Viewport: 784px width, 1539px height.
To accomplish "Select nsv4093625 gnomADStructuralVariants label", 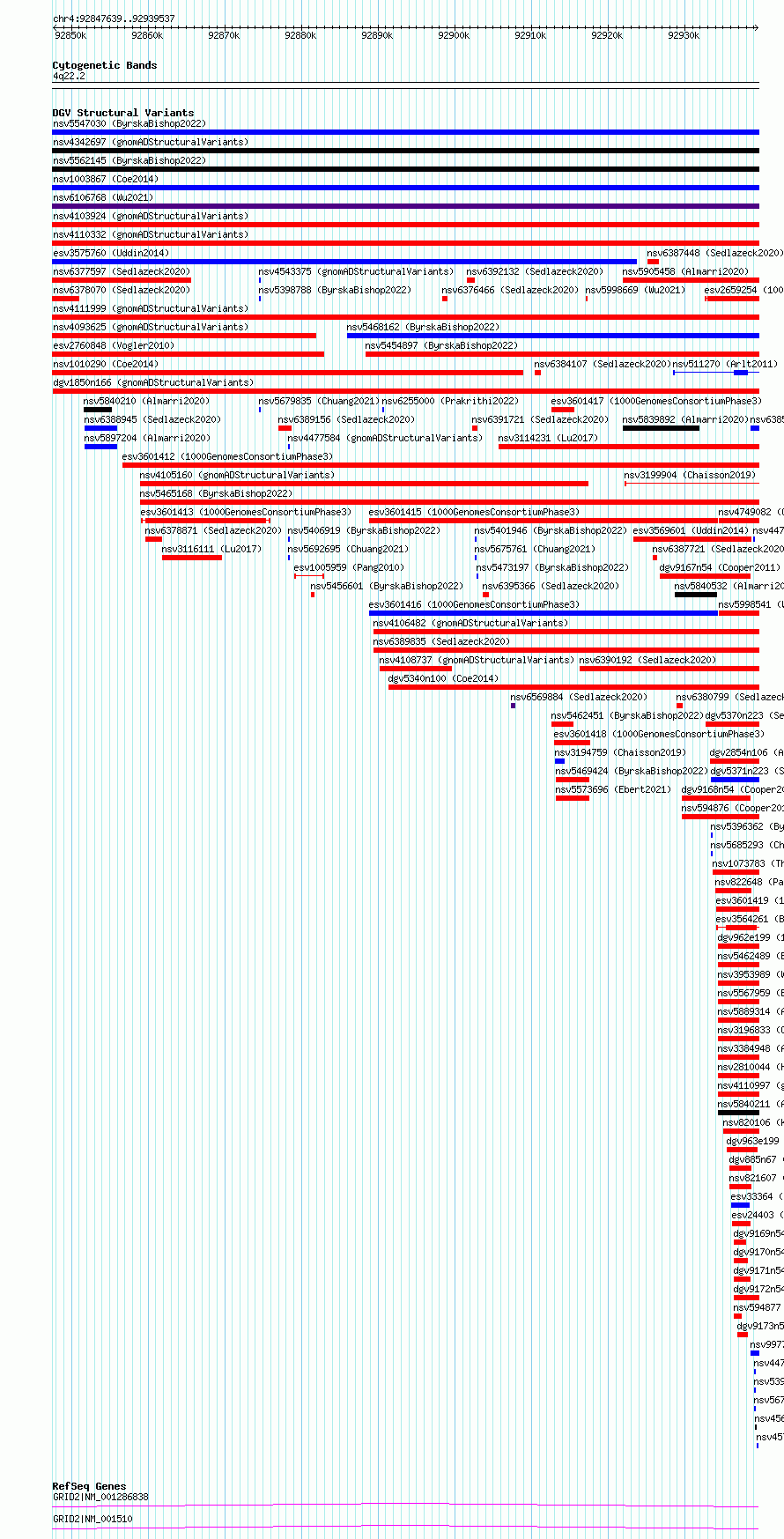I will 151,328.
